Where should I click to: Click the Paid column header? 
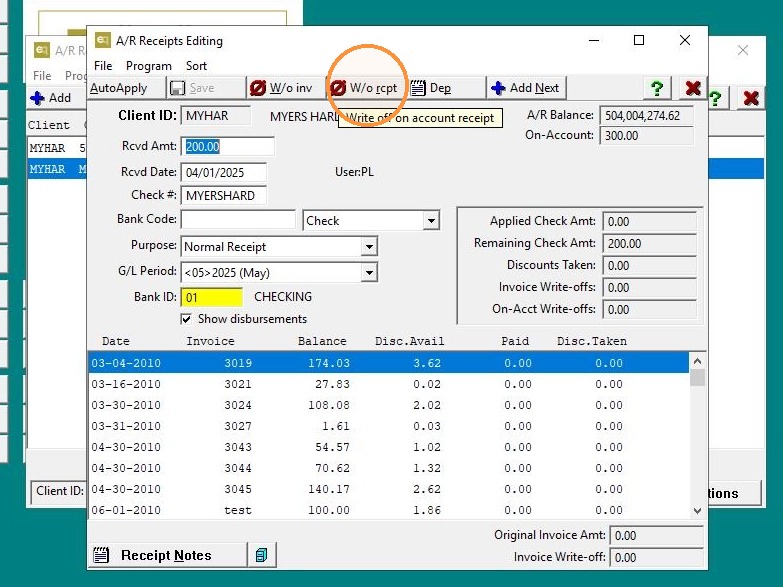515,341
